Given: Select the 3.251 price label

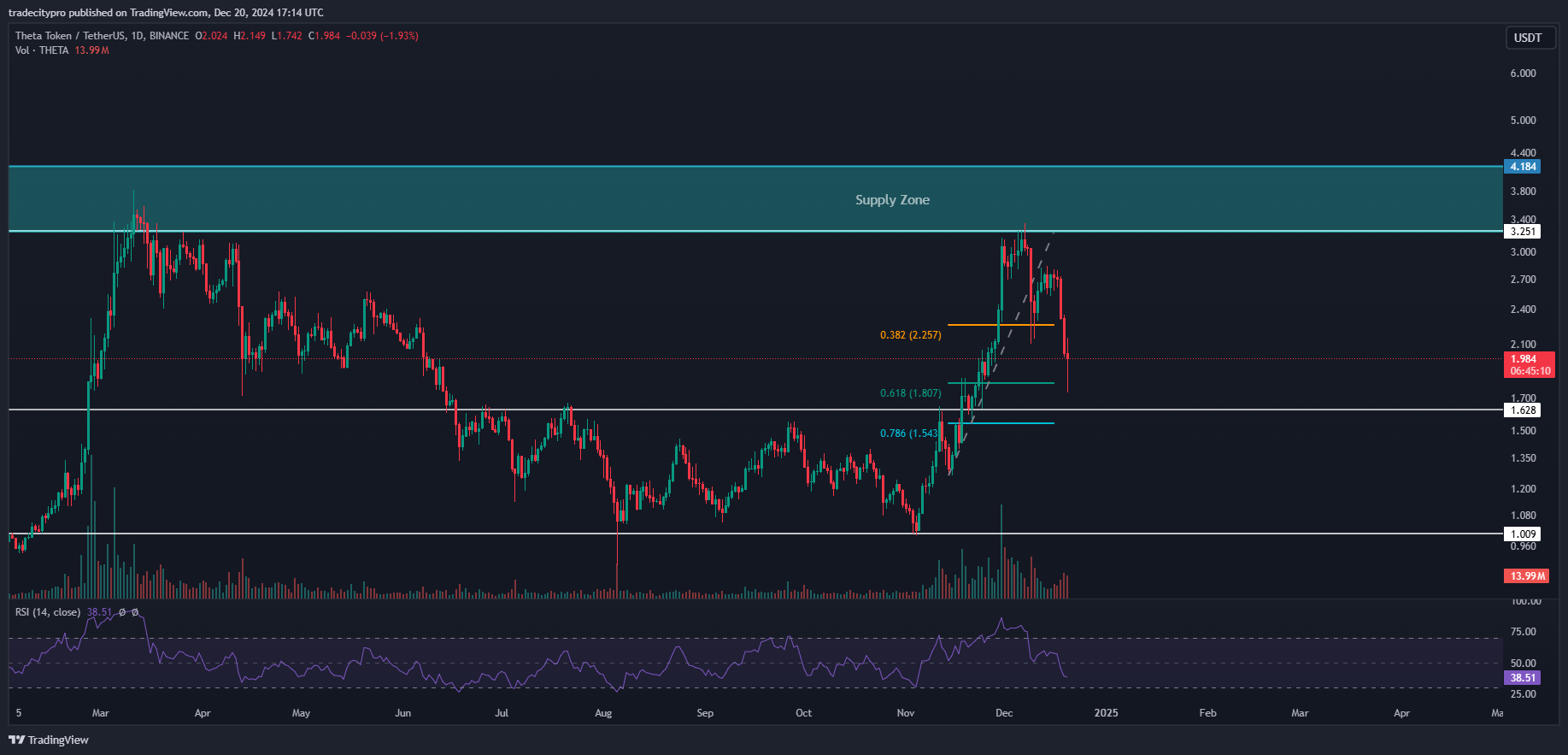Looking at the screenshot, I should (x=1523, y=232).
